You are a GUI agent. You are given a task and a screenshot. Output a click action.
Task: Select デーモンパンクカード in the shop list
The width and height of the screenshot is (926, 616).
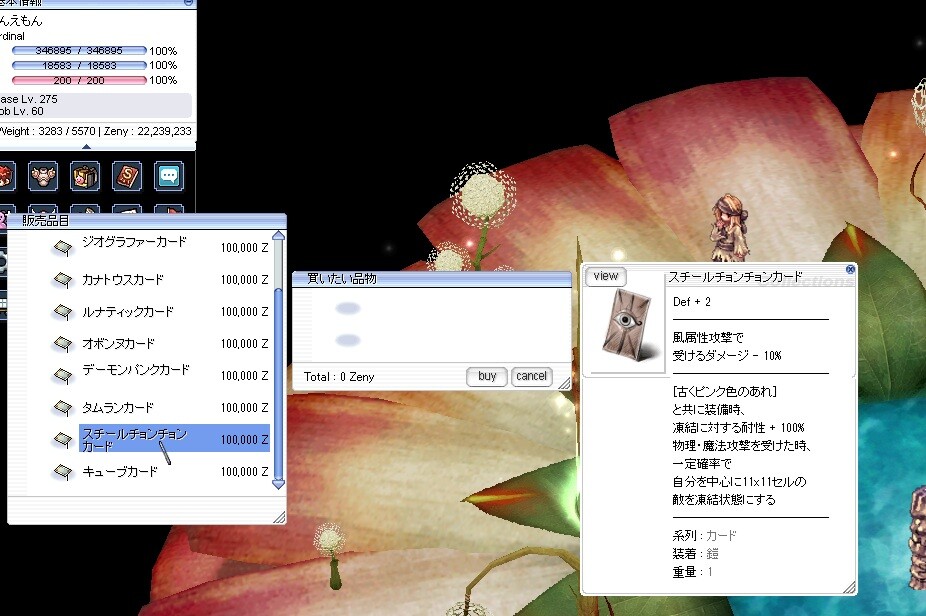(x=135, y=370)
